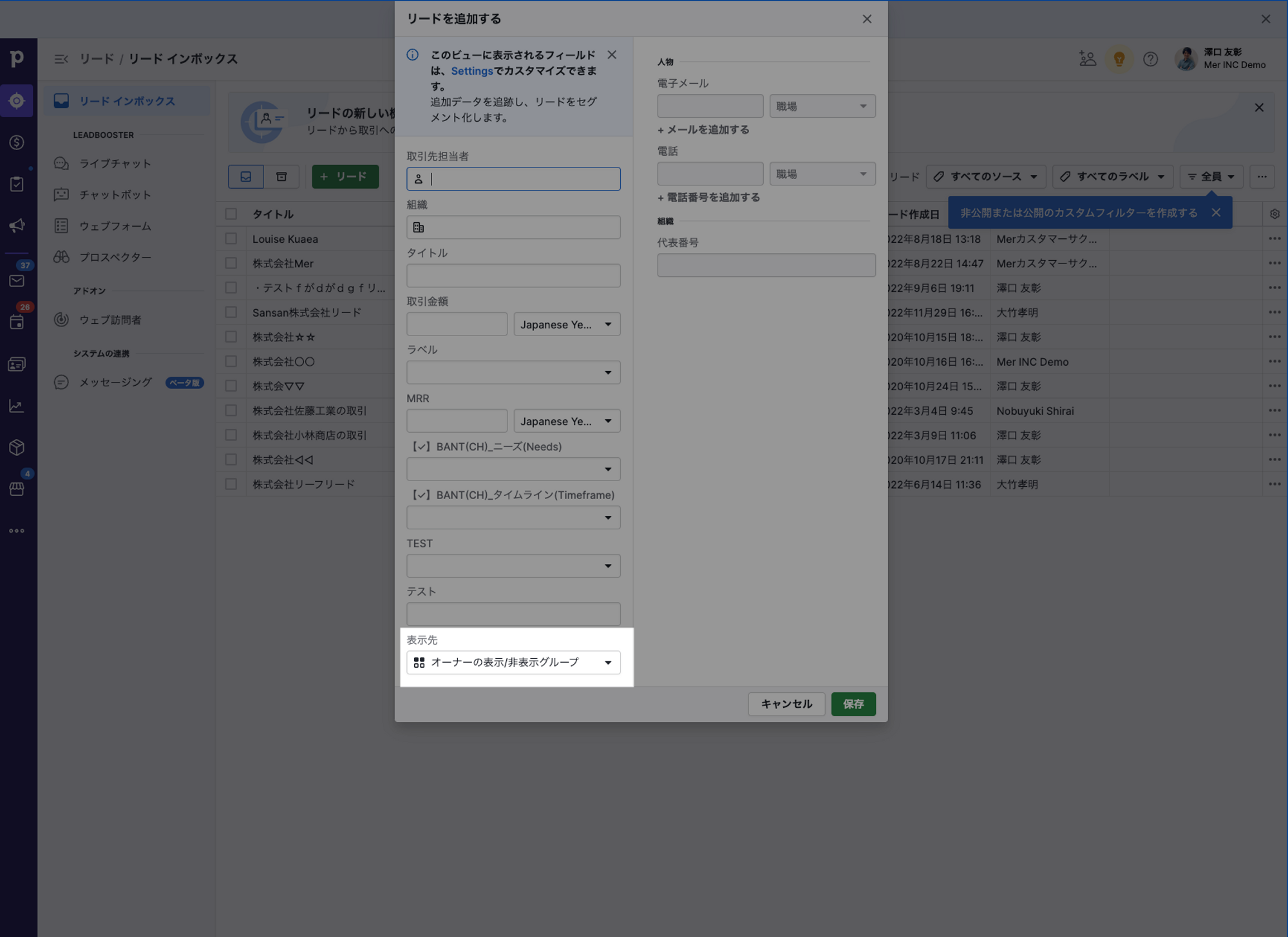1288x937 pixels.
Task: Follow the Settings link in banner
Action: 471,71
